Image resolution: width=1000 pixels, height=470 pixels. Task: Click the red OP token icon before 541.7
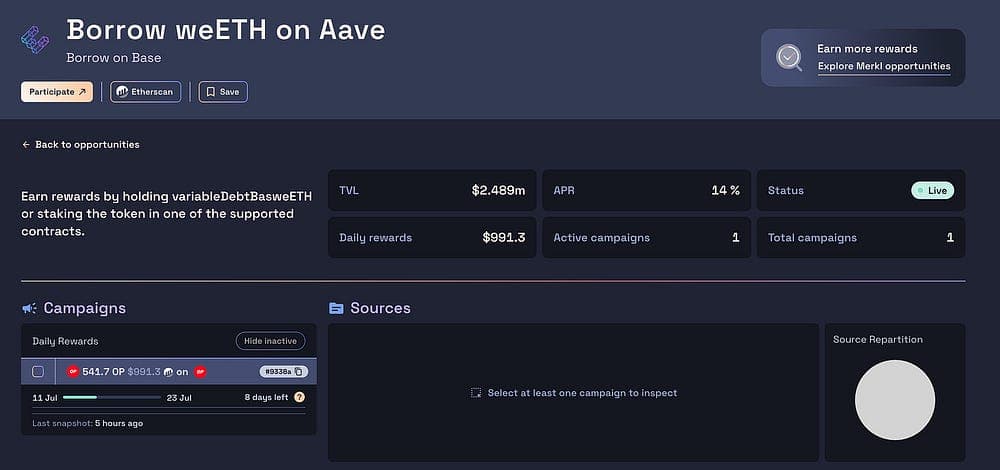pyautogui.click(x=73, y=371)
